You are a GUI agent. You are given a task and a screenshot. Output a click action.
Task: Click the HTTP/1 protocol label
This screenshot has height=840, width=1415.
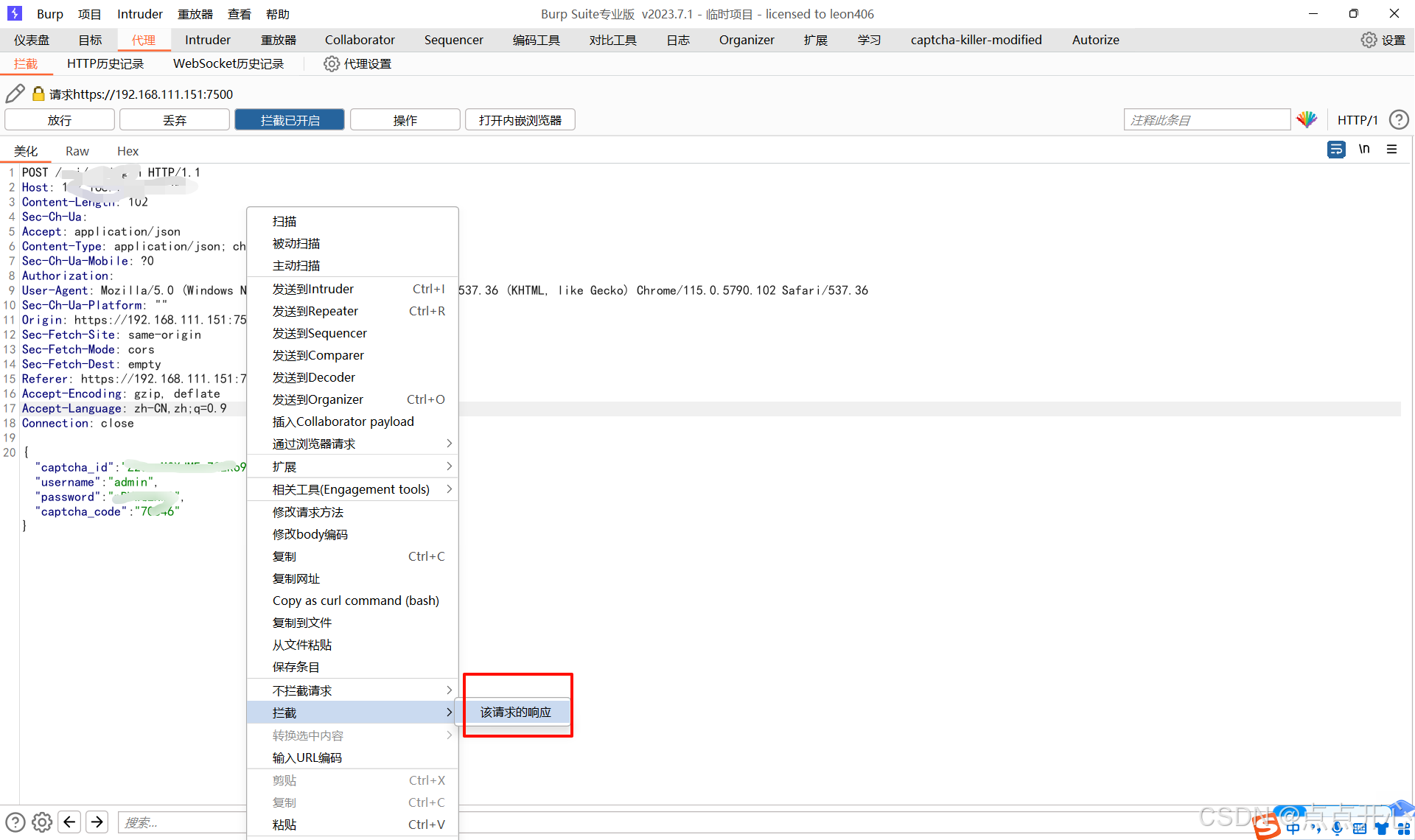(x=1358, y=119)
